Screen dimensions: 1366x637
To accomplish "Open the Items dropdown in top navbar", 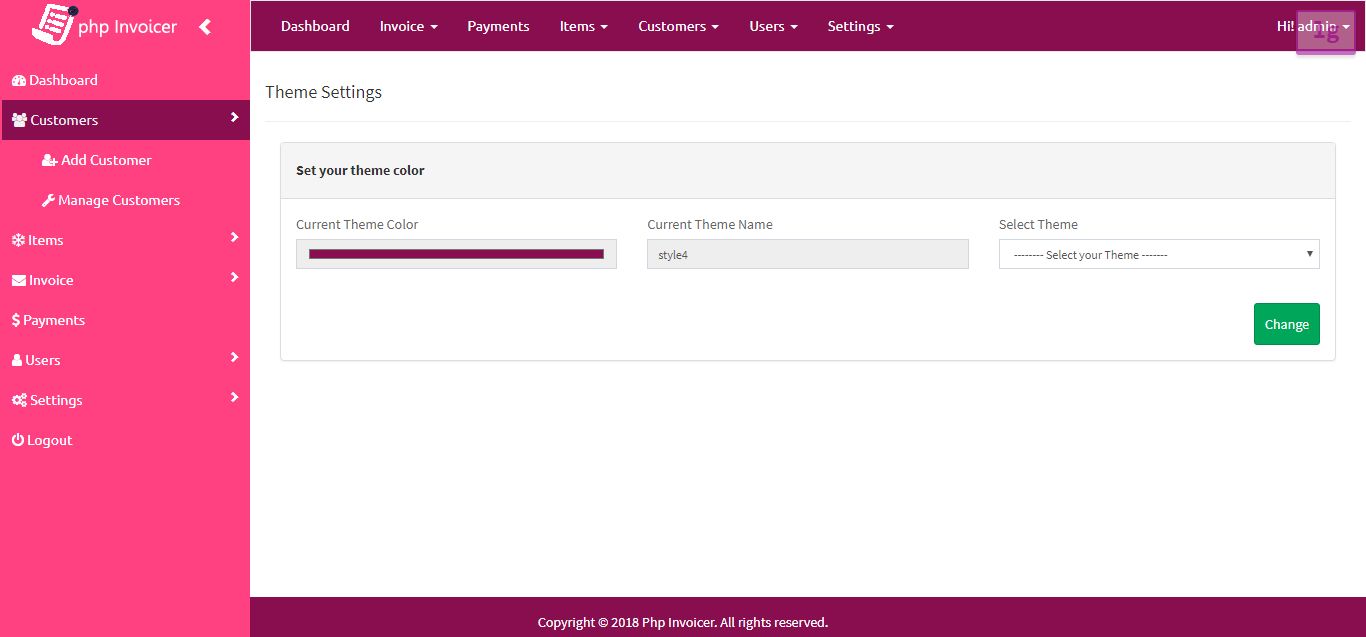I will pos(584,26).
